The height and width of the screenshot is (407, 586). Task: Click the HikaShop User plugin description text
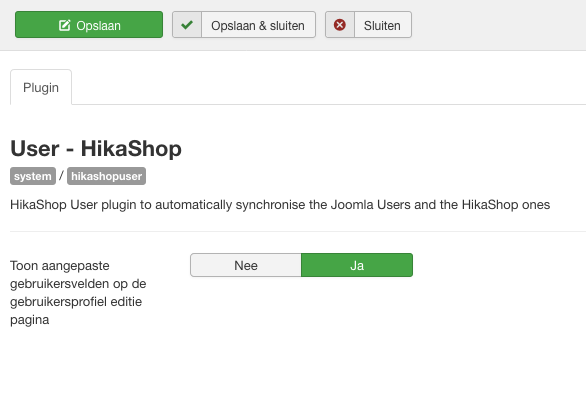(280, 205)
